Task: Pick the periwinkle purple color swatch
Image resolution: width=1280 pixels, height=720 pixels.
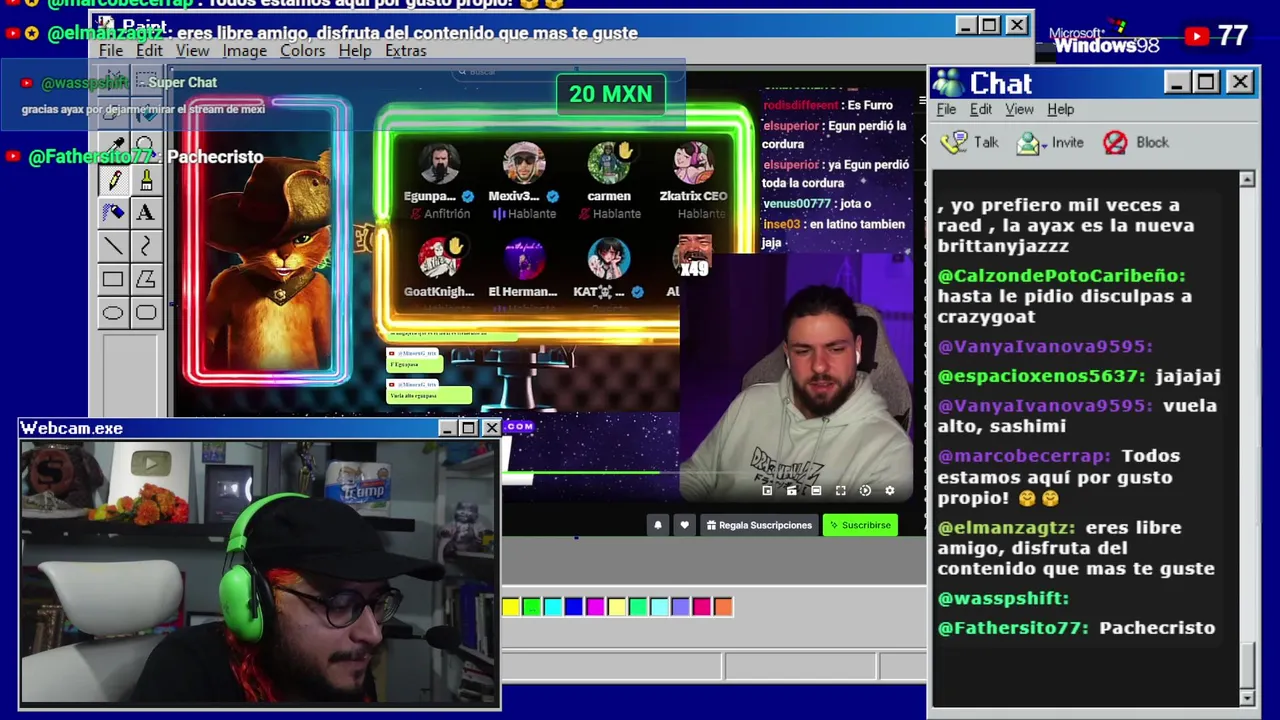Action: [681, 607]
